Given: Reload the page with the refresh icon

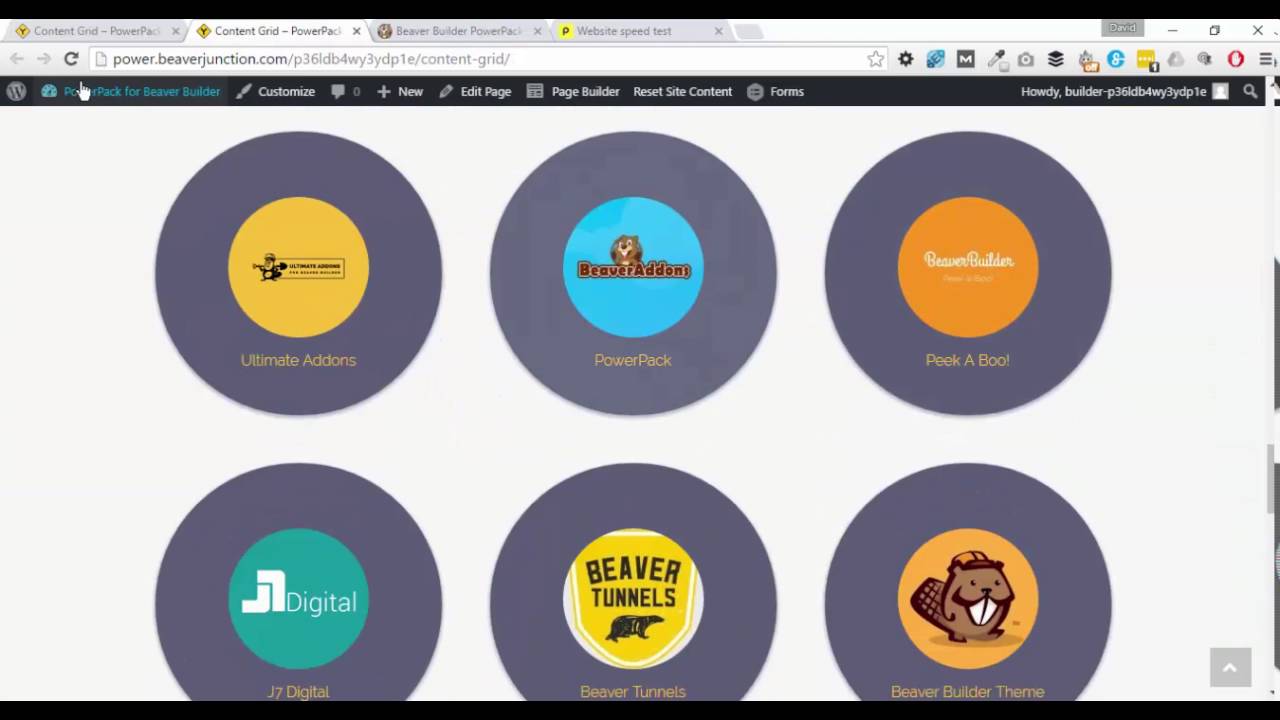Looking at the screenshot, I should [71, 59].
